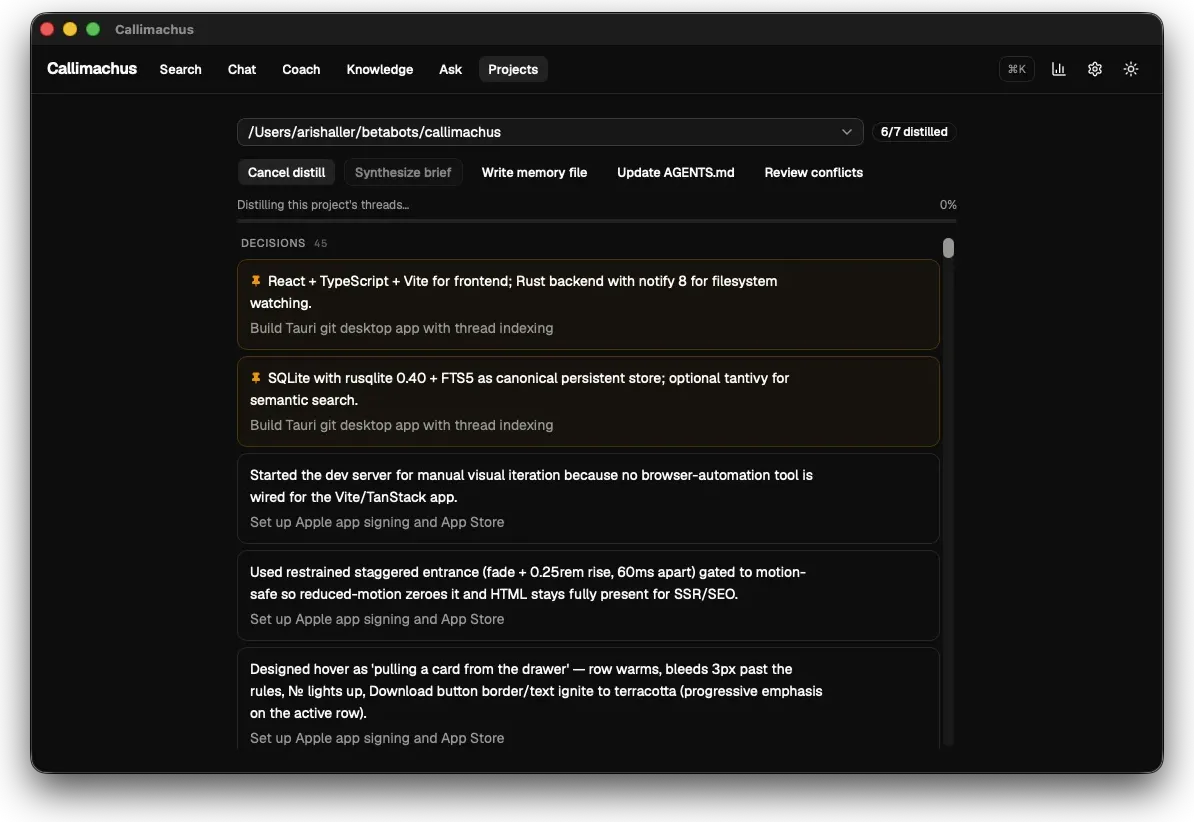Screen dimensions: 1194x822
Task: Open Review conflicts
Action: pos(814,172)
